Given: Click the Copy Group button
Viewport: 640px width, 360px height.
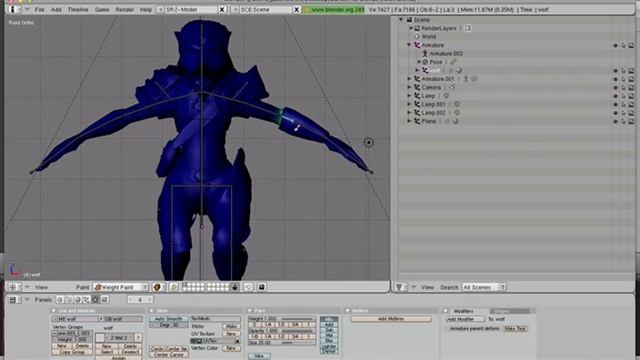Looking at the screenshot, I should point(72,352).
